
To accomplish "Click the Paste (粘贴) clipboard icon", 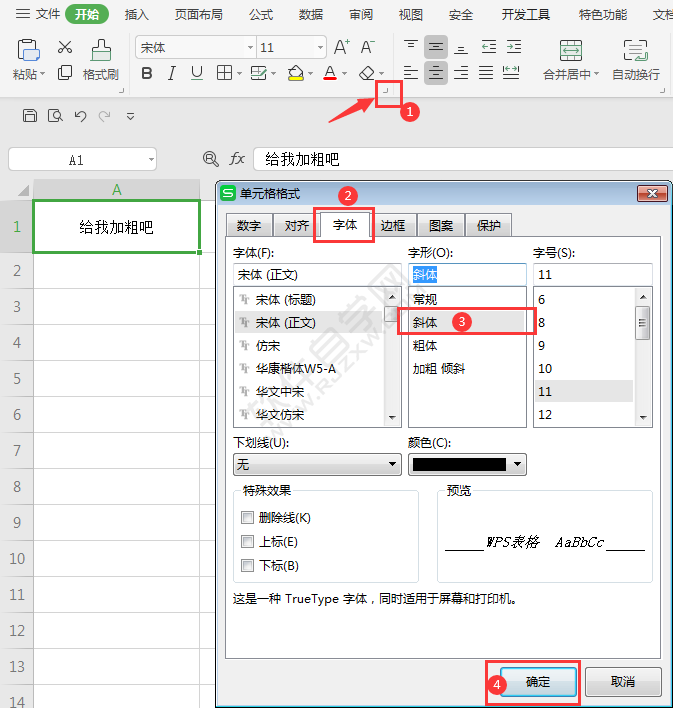I will (x=28, y=50).
